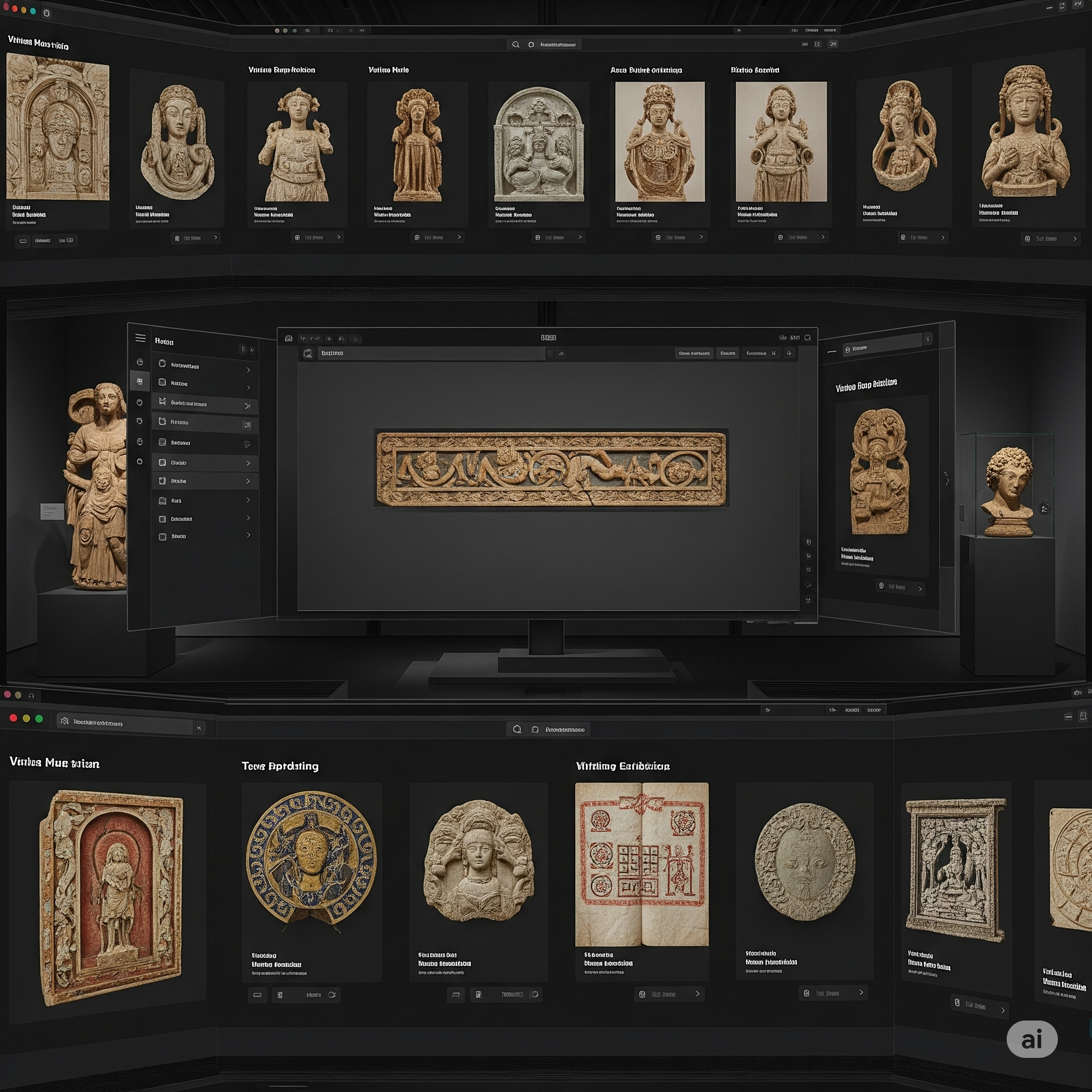Select the Bartioloa'douus row in the Hoton list
The height and width of the screenshot is (1092, 1092).
205,404
